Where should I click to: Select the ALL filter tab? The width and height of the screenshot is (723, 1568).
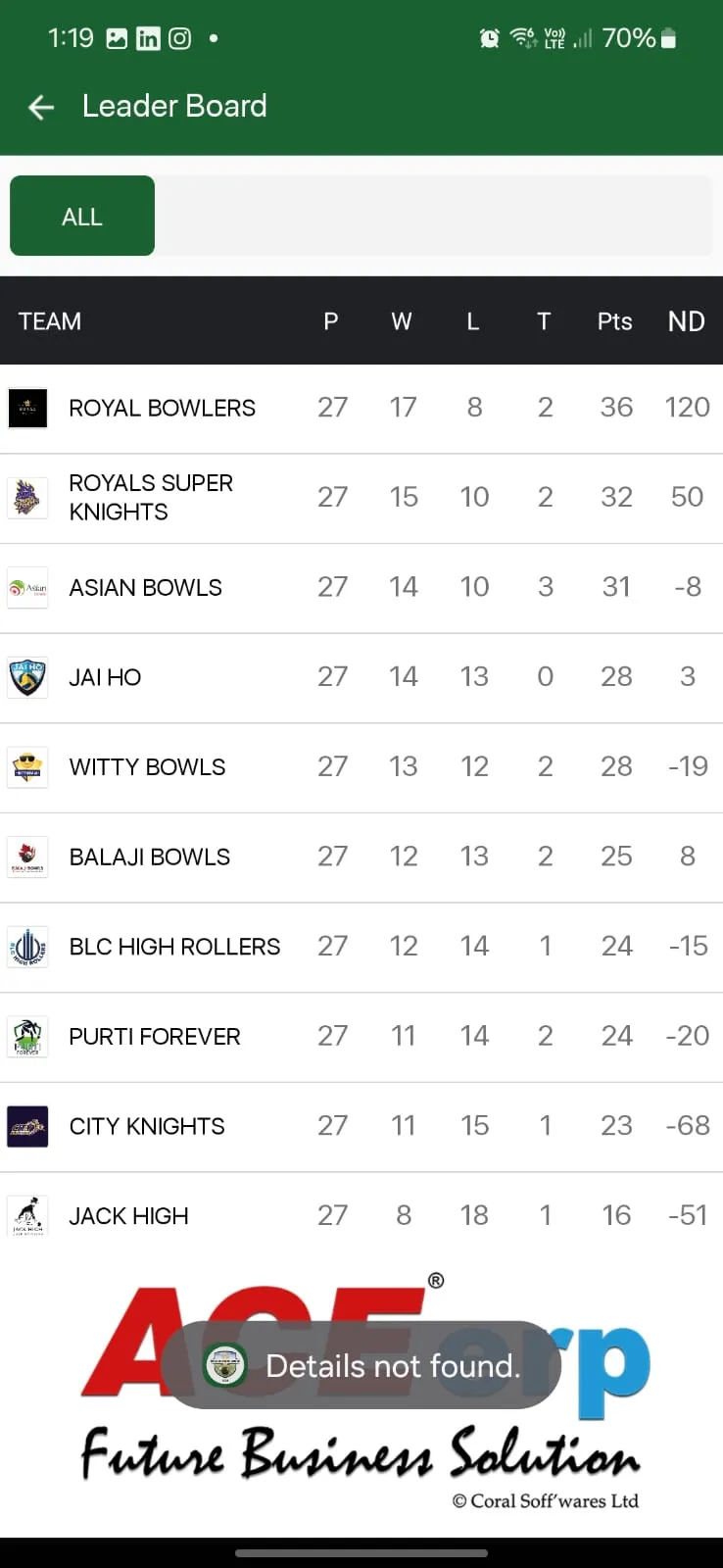pyautogui.click(x=81, y=216)
